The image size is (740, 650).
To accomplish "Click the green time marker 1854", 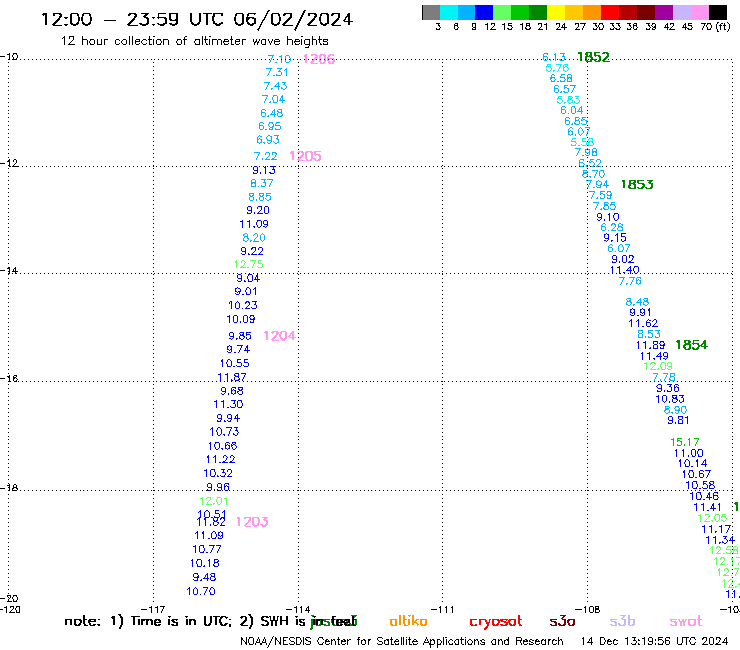I will tap(691, 345).
